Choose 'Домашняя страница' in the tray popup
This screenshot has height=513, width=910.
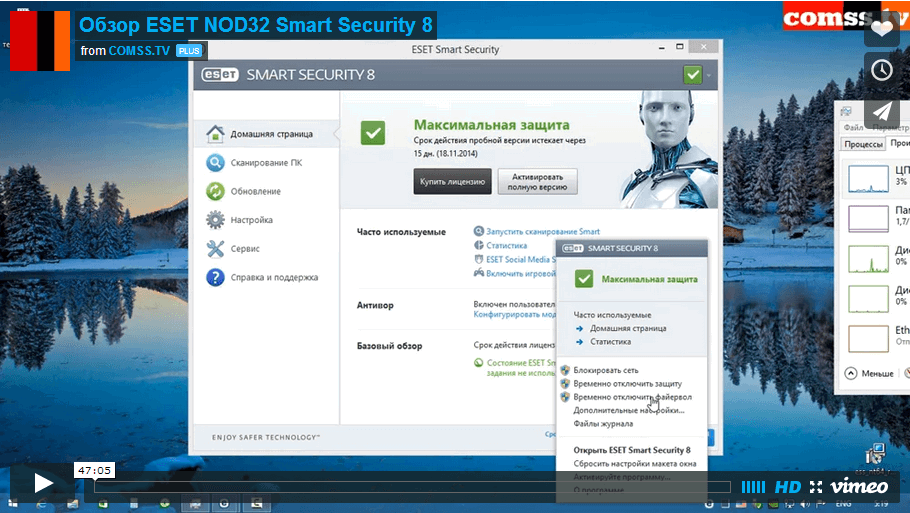click(628, 328)
